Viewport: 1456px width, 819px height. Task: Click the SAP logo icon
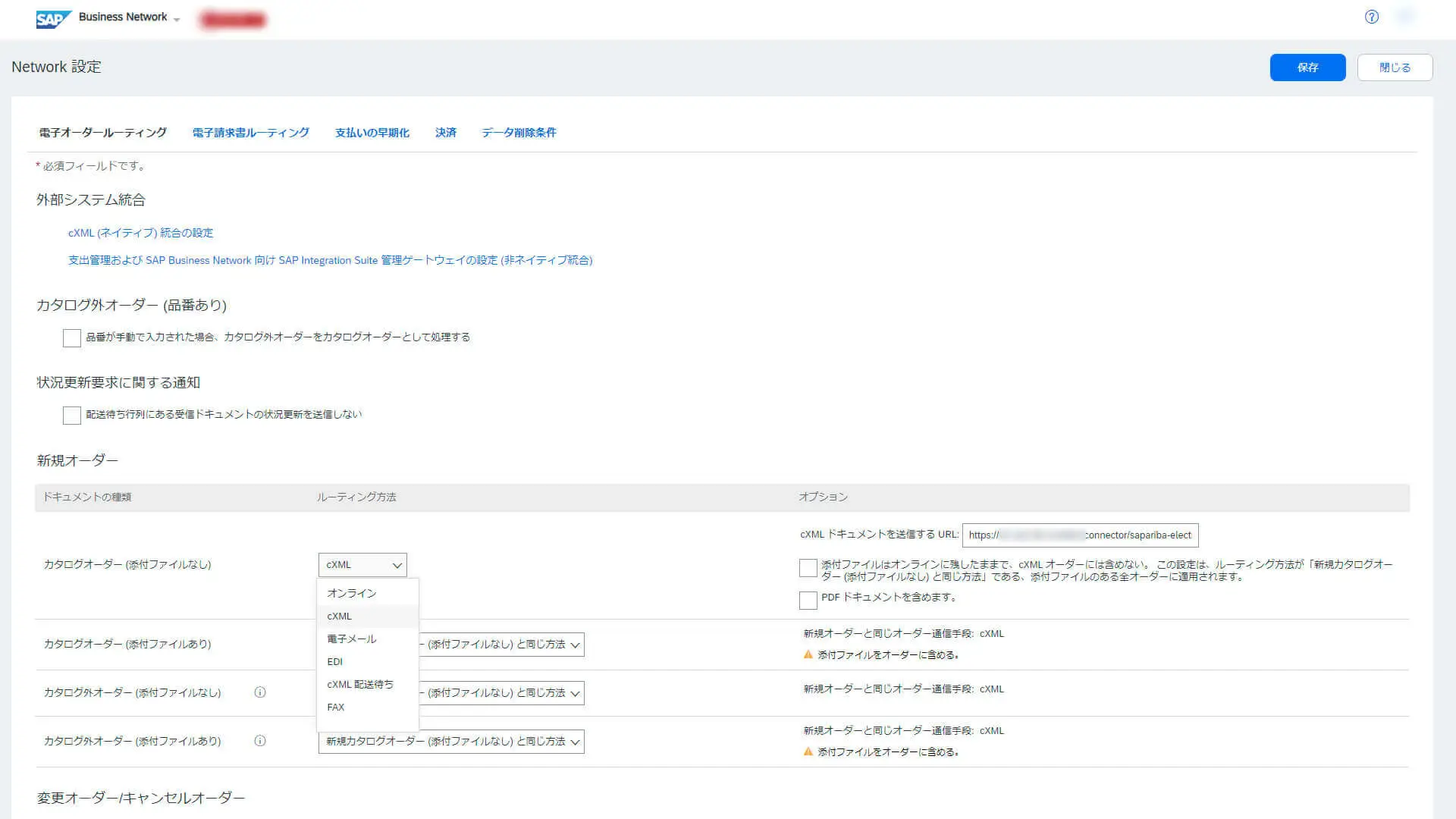coord(53,19)
